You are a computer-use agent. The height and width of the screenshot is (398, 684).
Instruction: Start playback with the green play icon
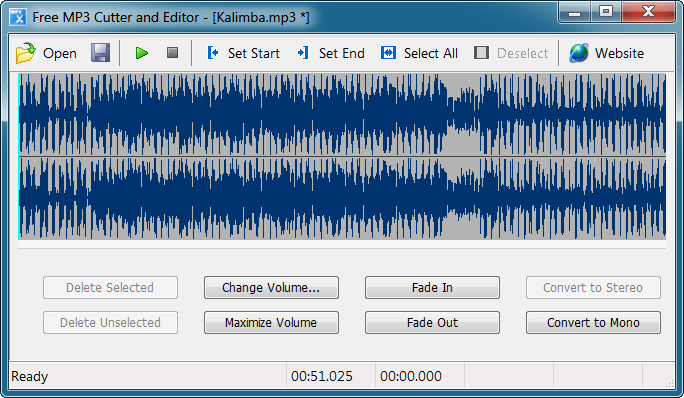(x=142, y=53)
